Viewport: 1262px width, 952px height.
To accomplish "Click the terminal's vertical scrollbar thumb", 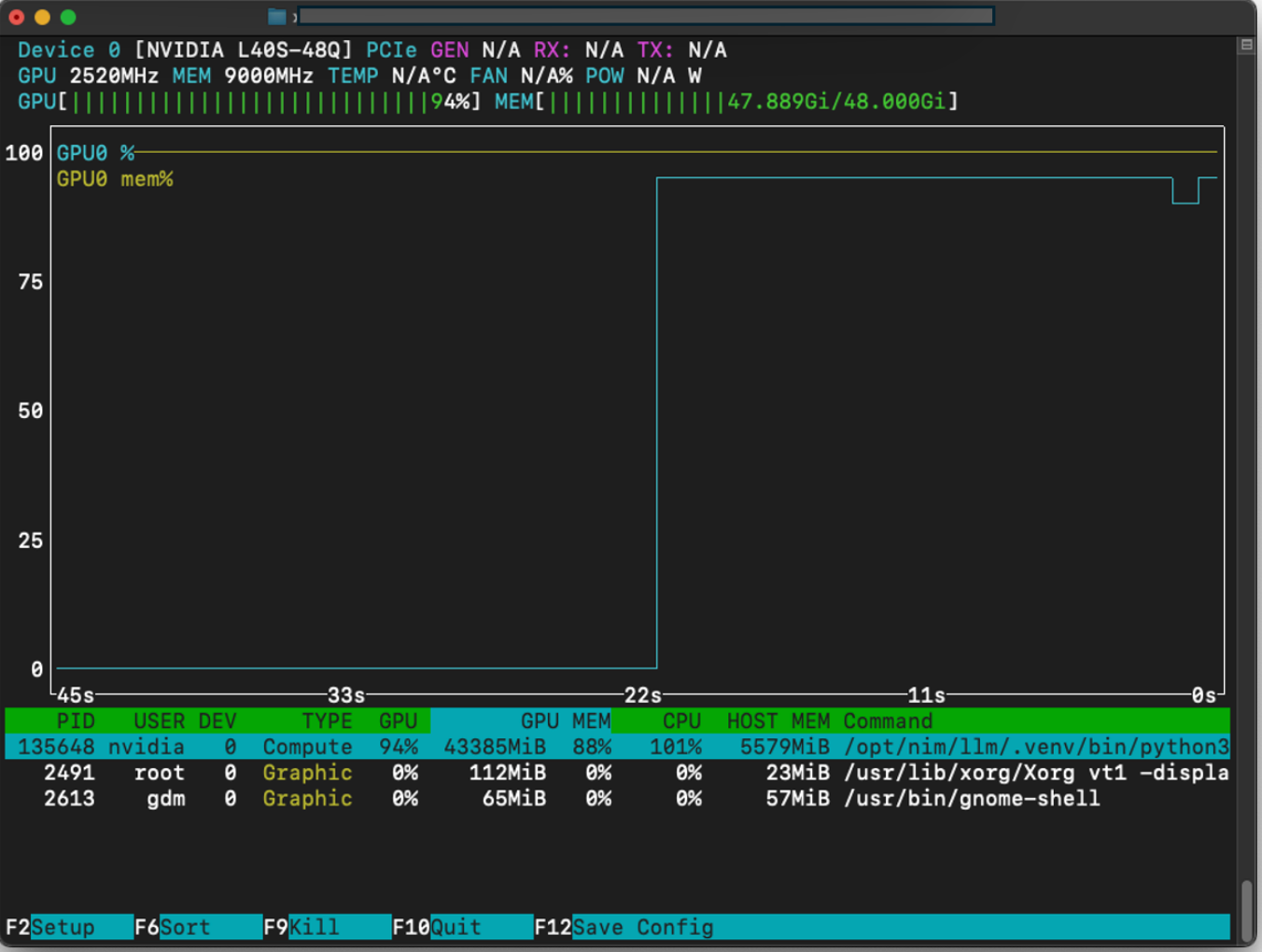I will [1247, 911].
